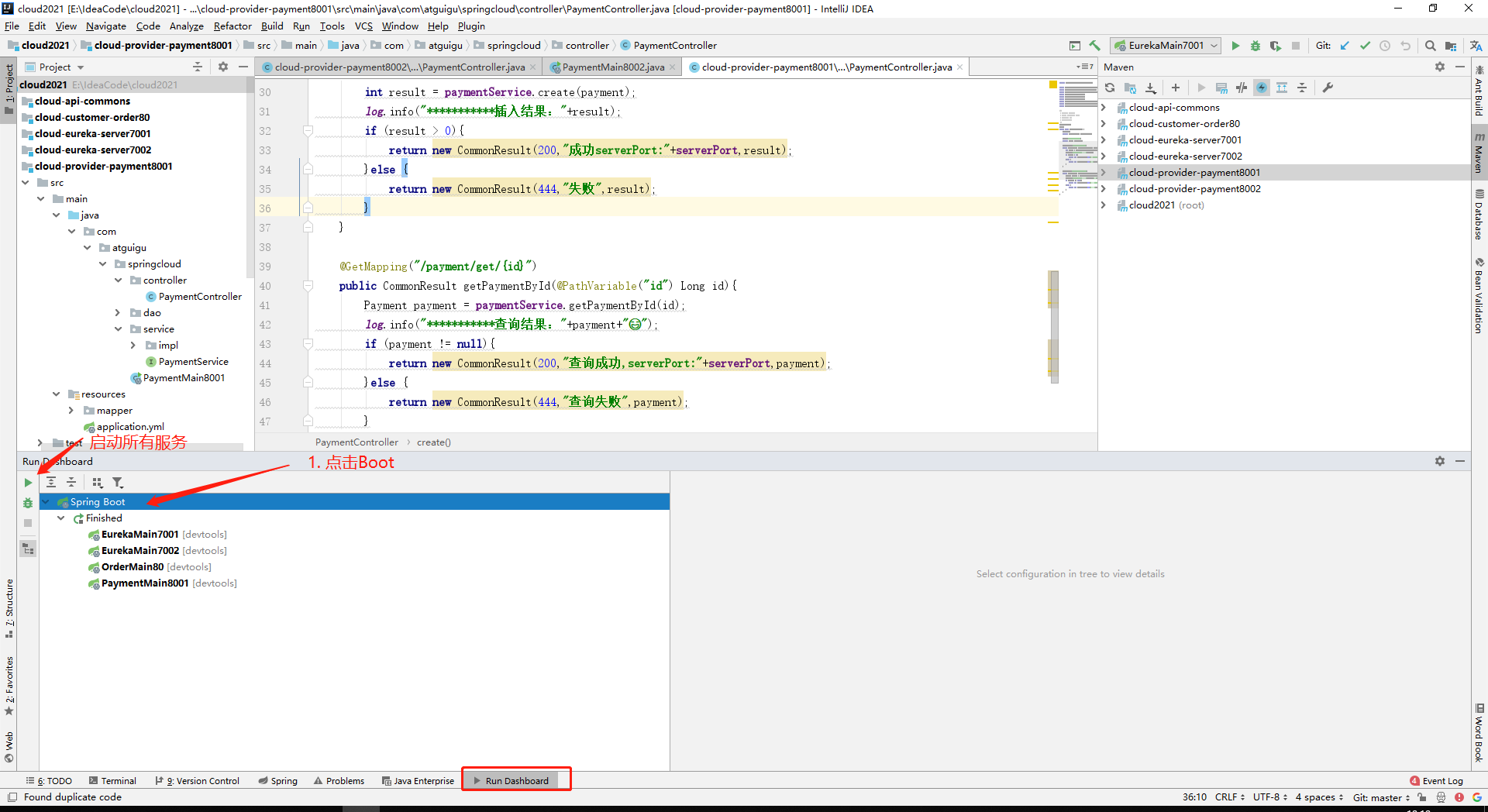Viewport: 1488px width, 812px height.
Task: Close the payment8001 PaymentController.java tab
Action: coord(960,67)
